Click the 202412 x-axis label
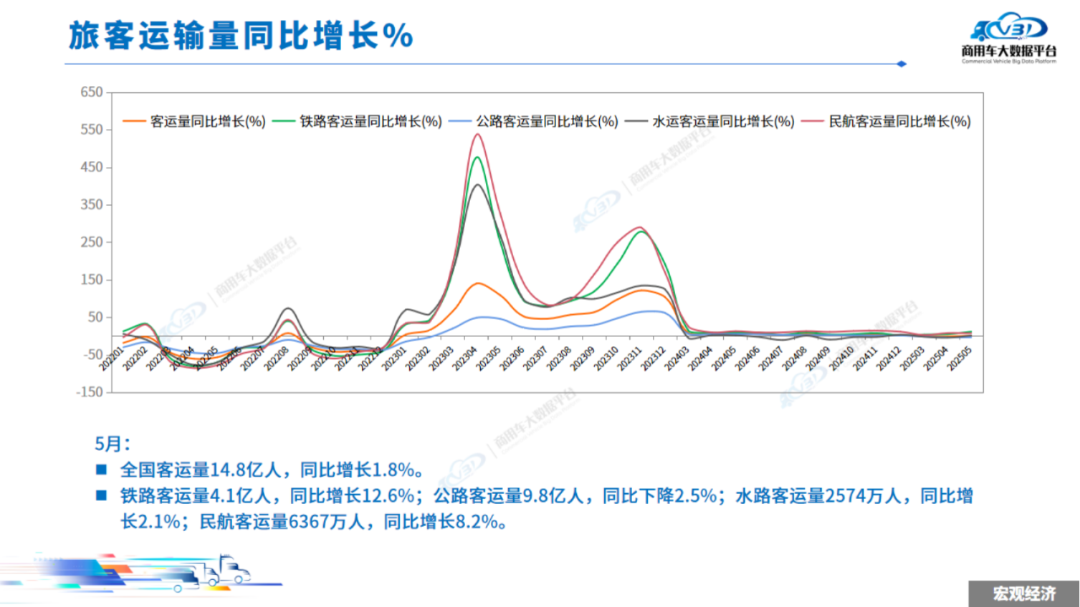The height and width of the screenshot is (607, 1080). 889,358
